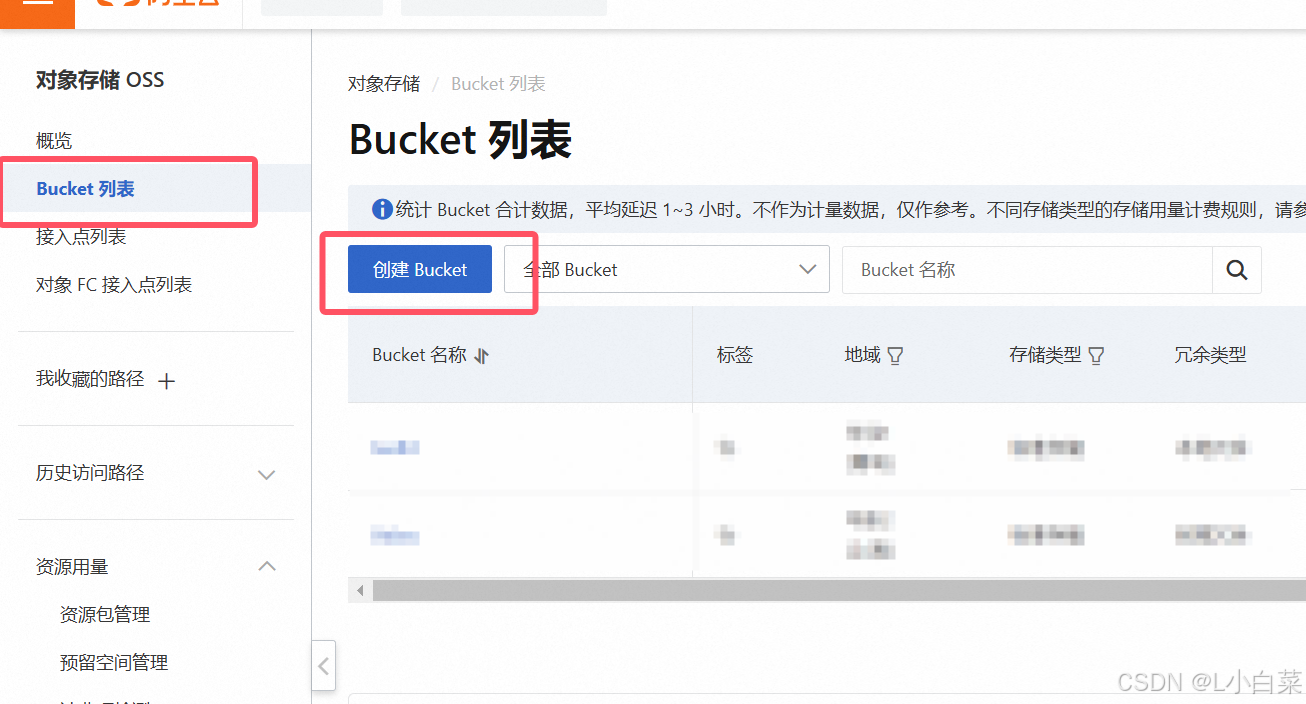Click the info icon in the notice banner
Screen dimensions: 1306x704
coord(382,209)
